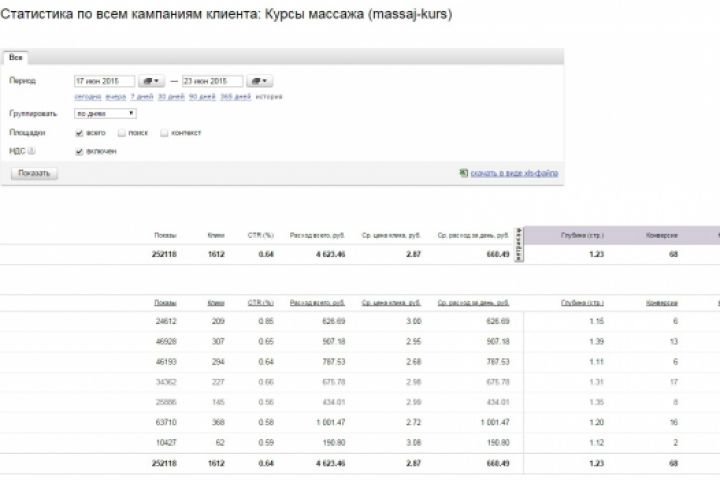Click the depth value 1.12
The width and height of the screenshot is (720, 480).
click(596, 442)
